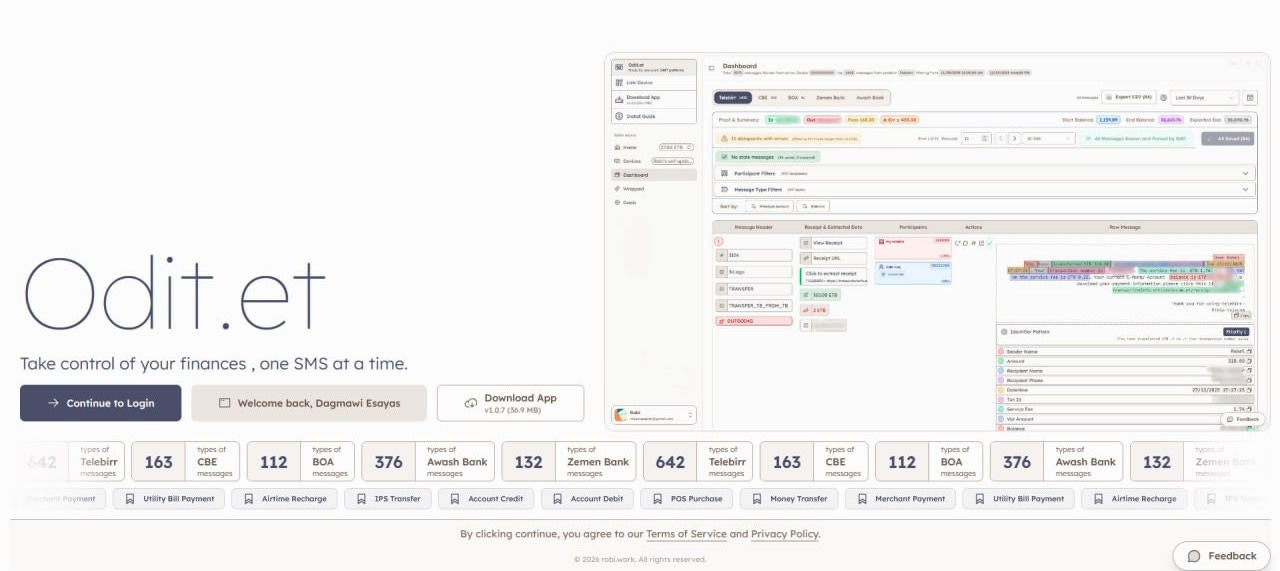This screenshot has width=1280, height=571.
Task: Expand the Participant Filters section
Action: tap(985, 173)
